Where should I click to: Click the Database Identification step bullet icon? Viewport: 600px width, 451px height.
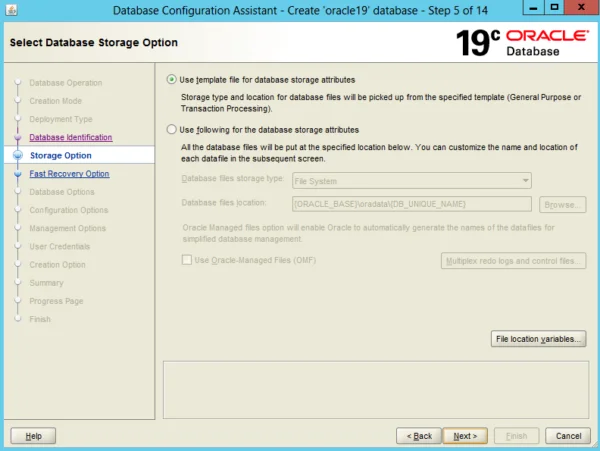[x=18, y=137]
